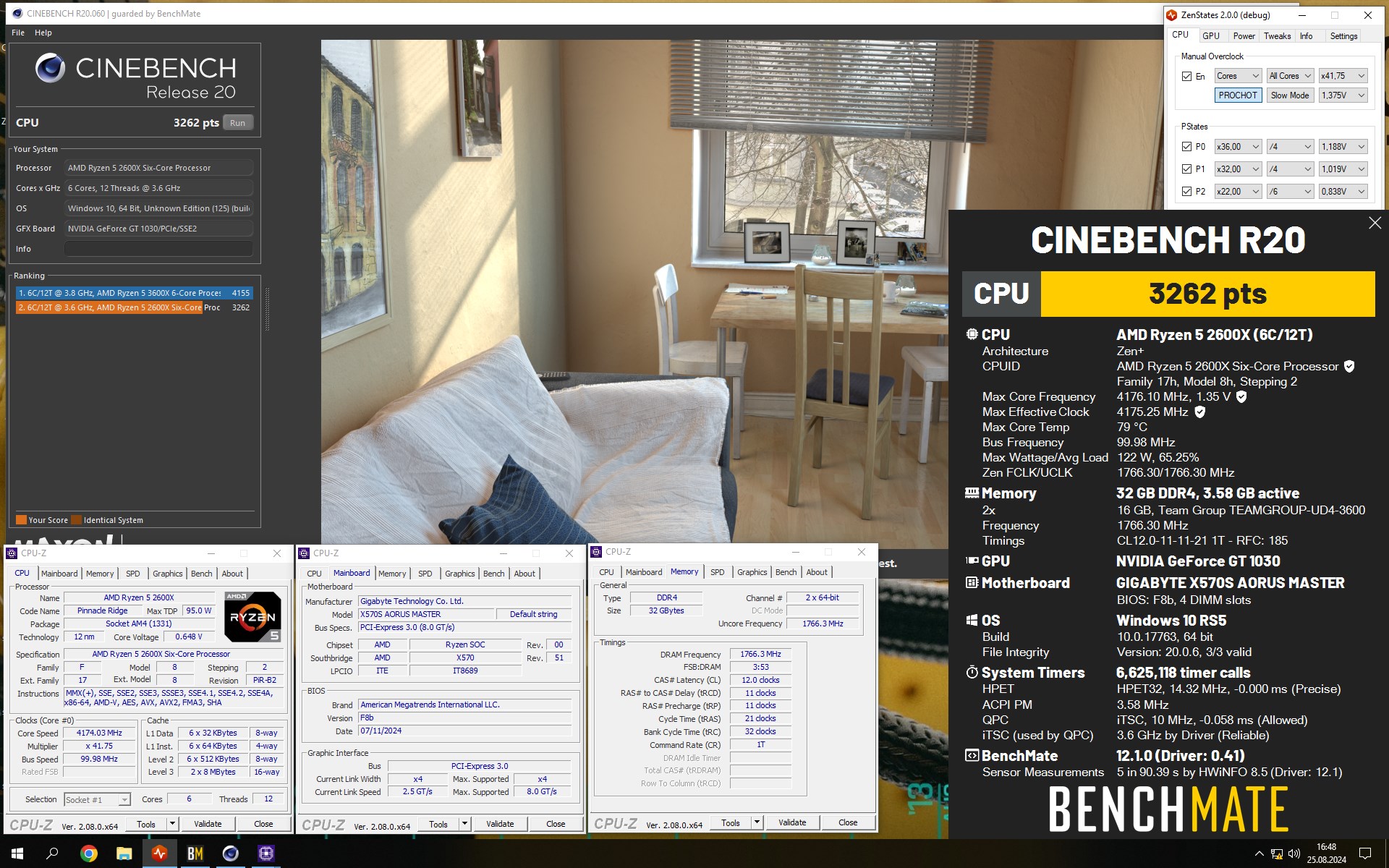Click CPUID verified shield icon

click(1349, 366)
